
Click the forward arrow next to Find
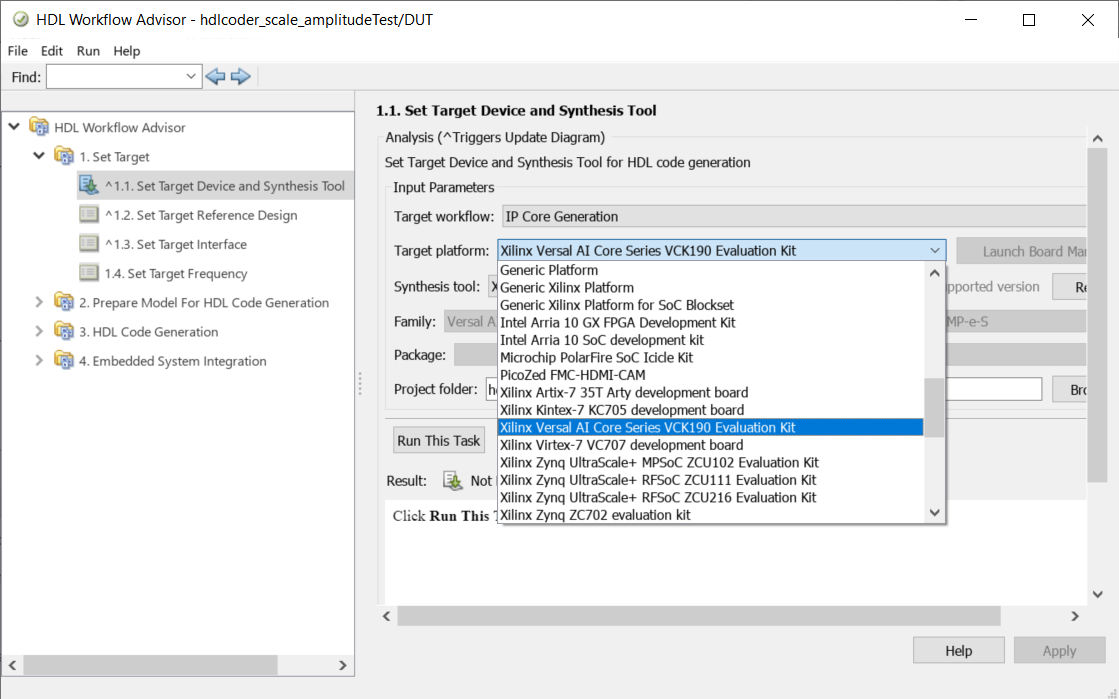point(240,77)
